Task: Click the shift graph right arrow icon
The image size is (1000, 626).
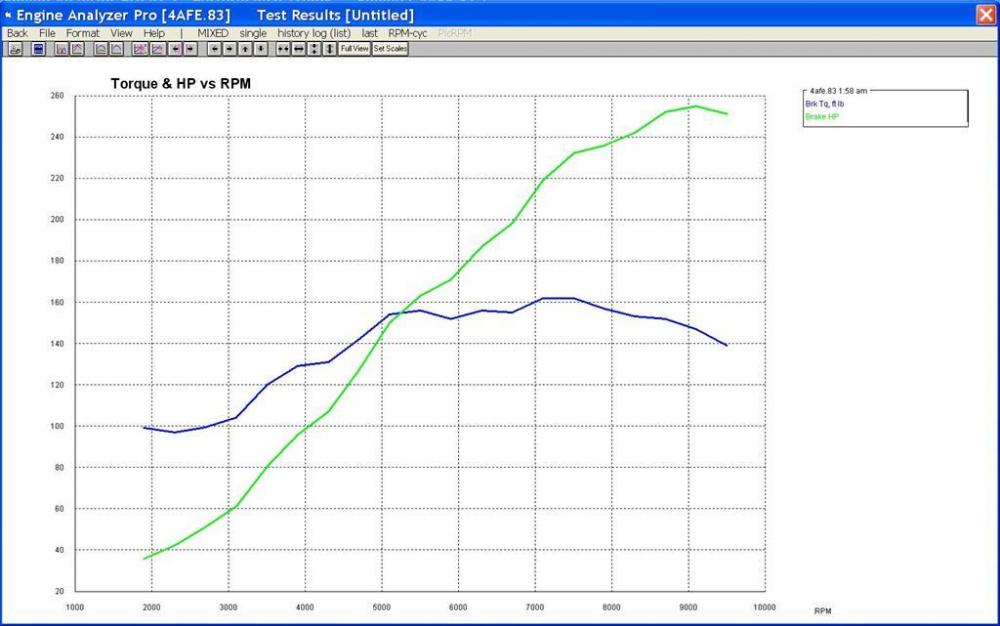Action: (230, 48)
